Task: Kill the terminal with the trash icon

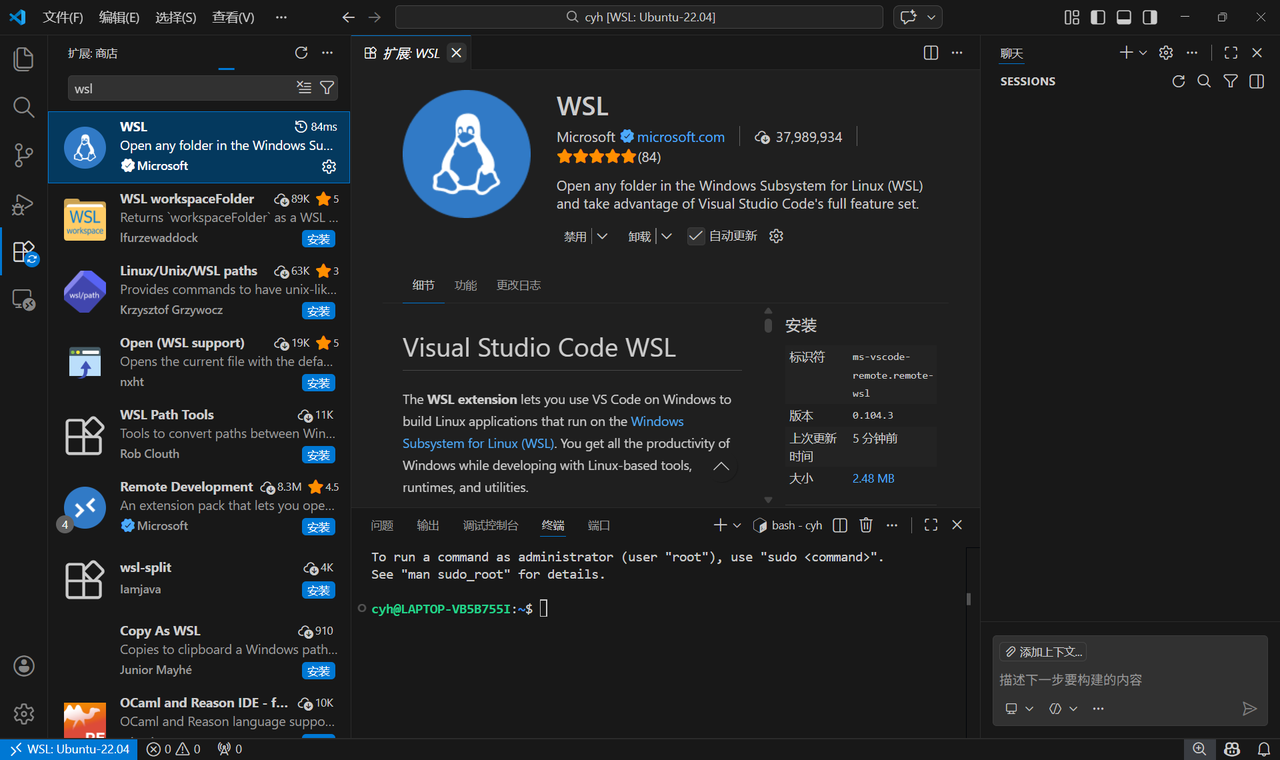Action: click(x=866, y=525)
